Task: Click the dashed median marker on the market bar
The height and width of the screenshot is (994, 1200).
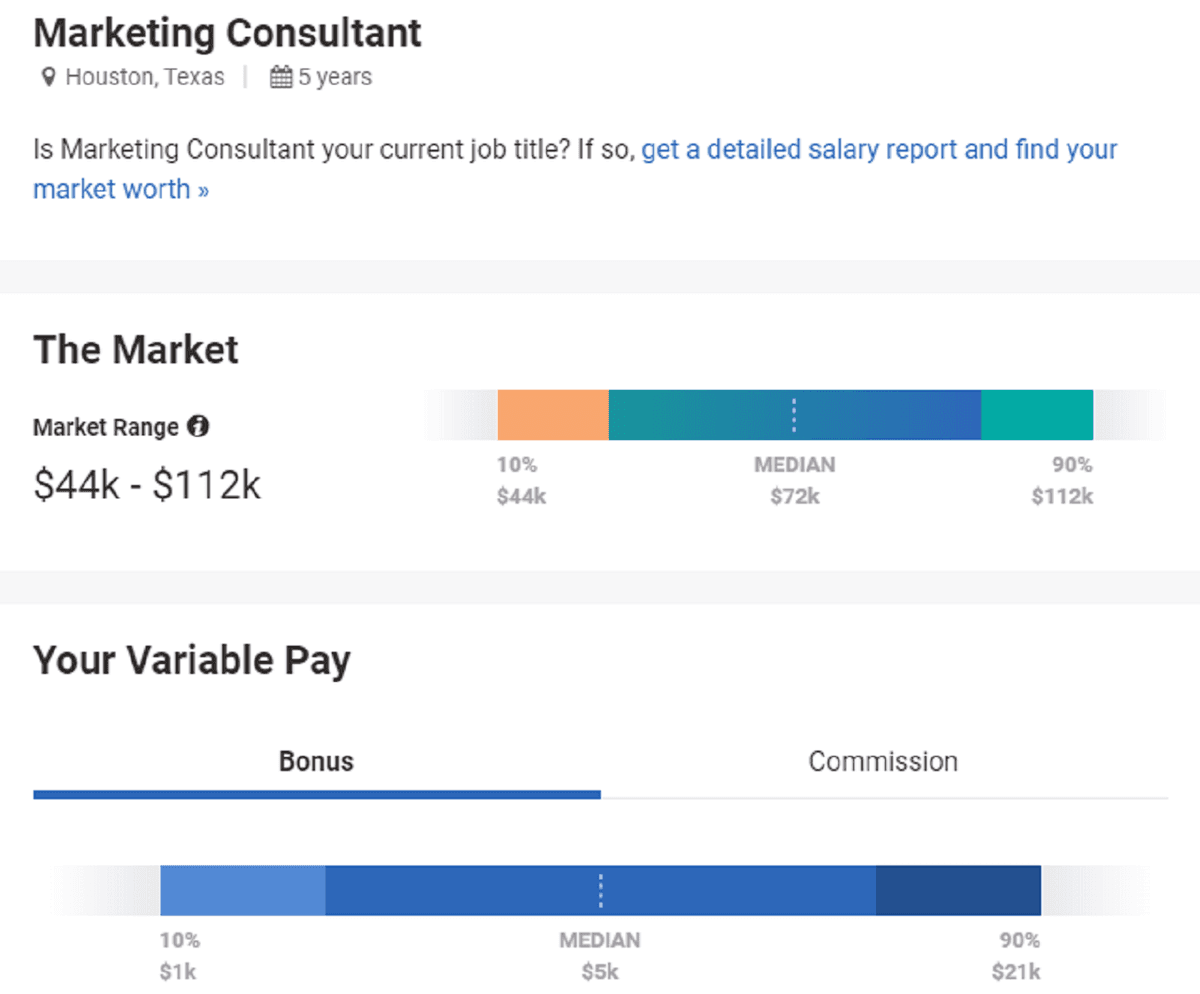Action: click(x=794, y=414)
